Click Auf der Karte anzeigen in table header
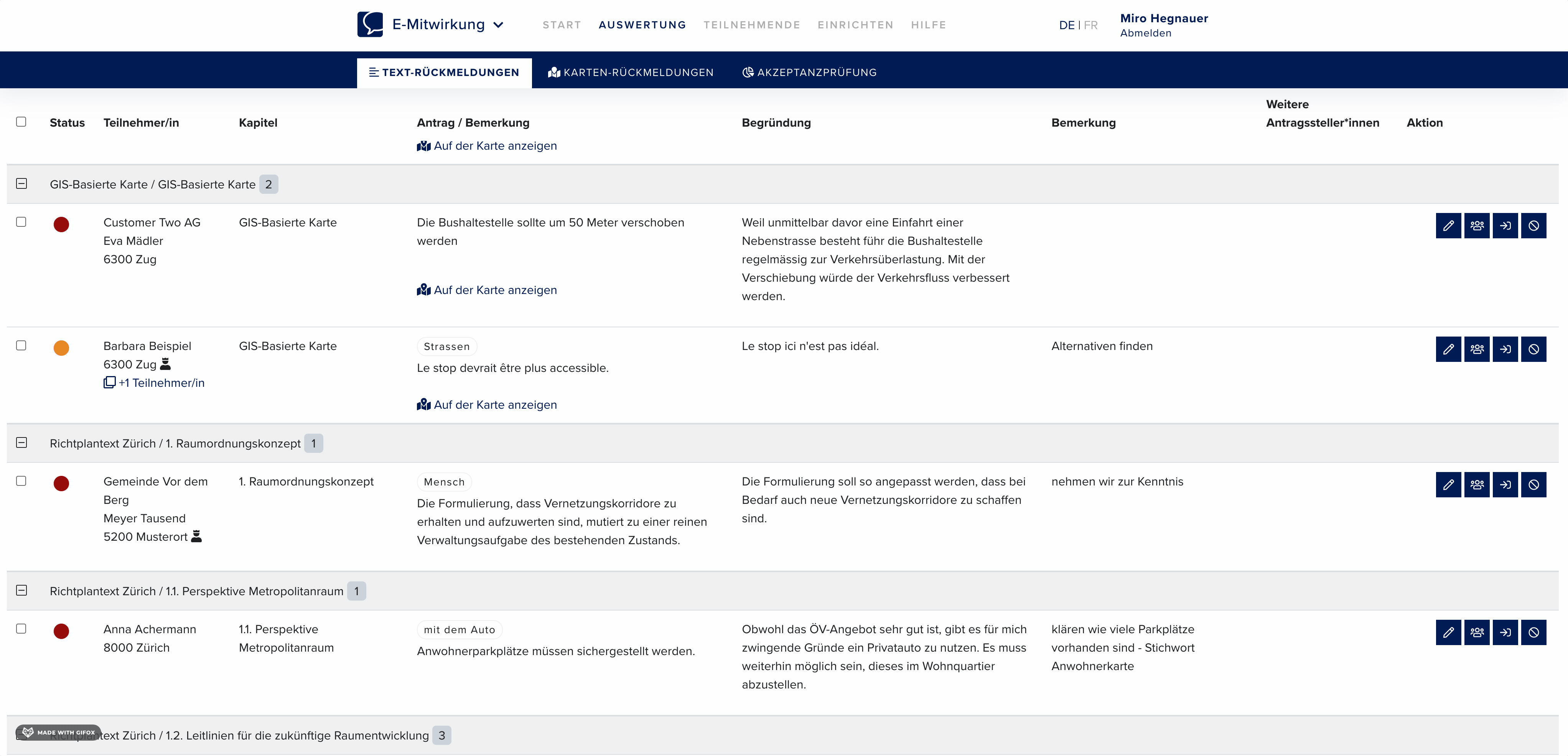 click(487, 145)
